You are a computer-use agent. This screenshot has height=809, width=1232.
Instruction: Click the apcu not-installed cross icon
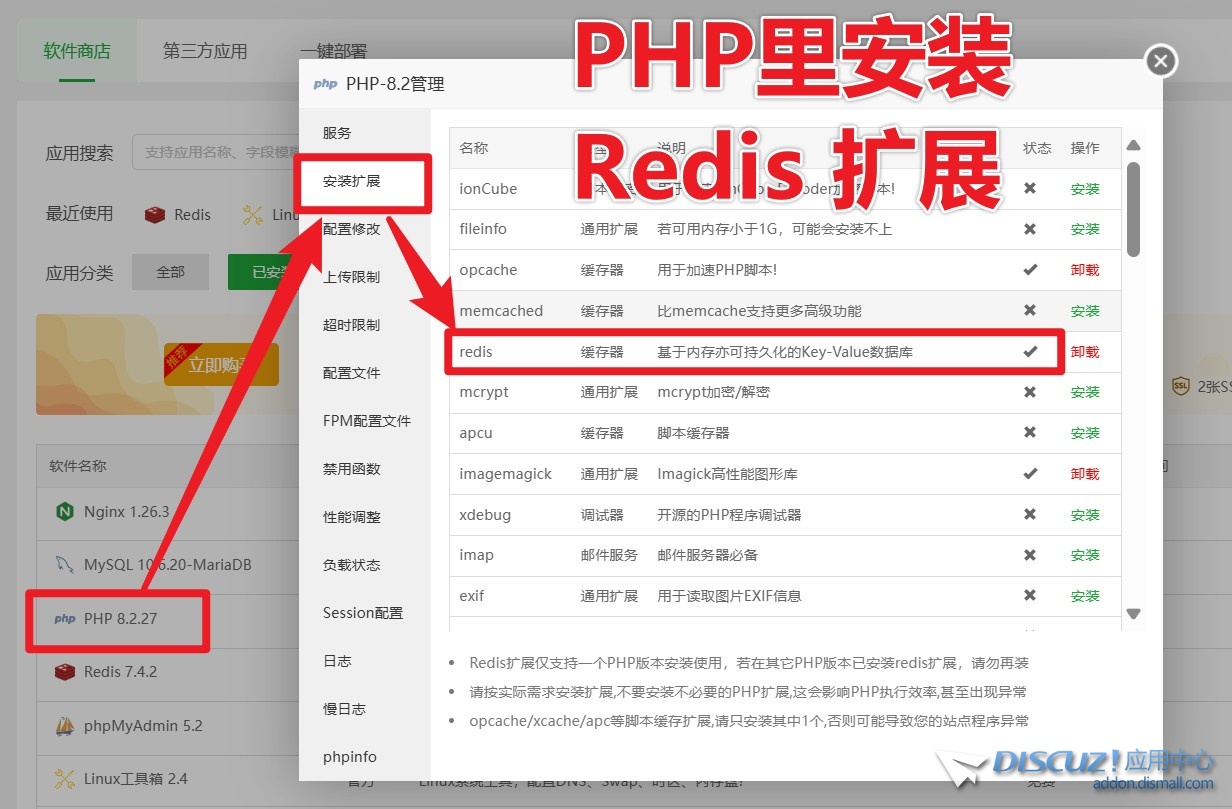[x=1030, y=433]
